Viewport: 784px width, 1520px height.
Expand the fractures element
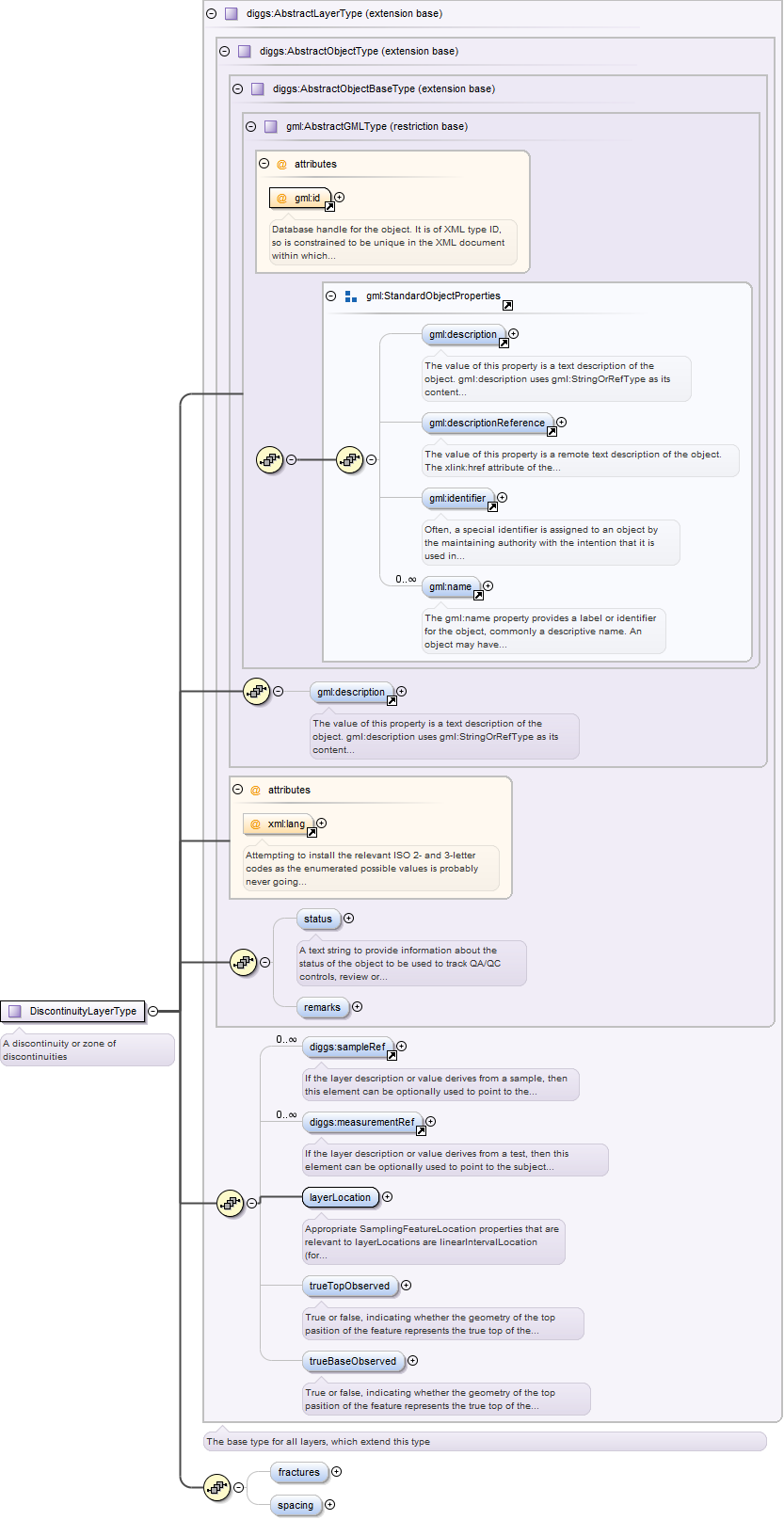tap(336, 1471)
